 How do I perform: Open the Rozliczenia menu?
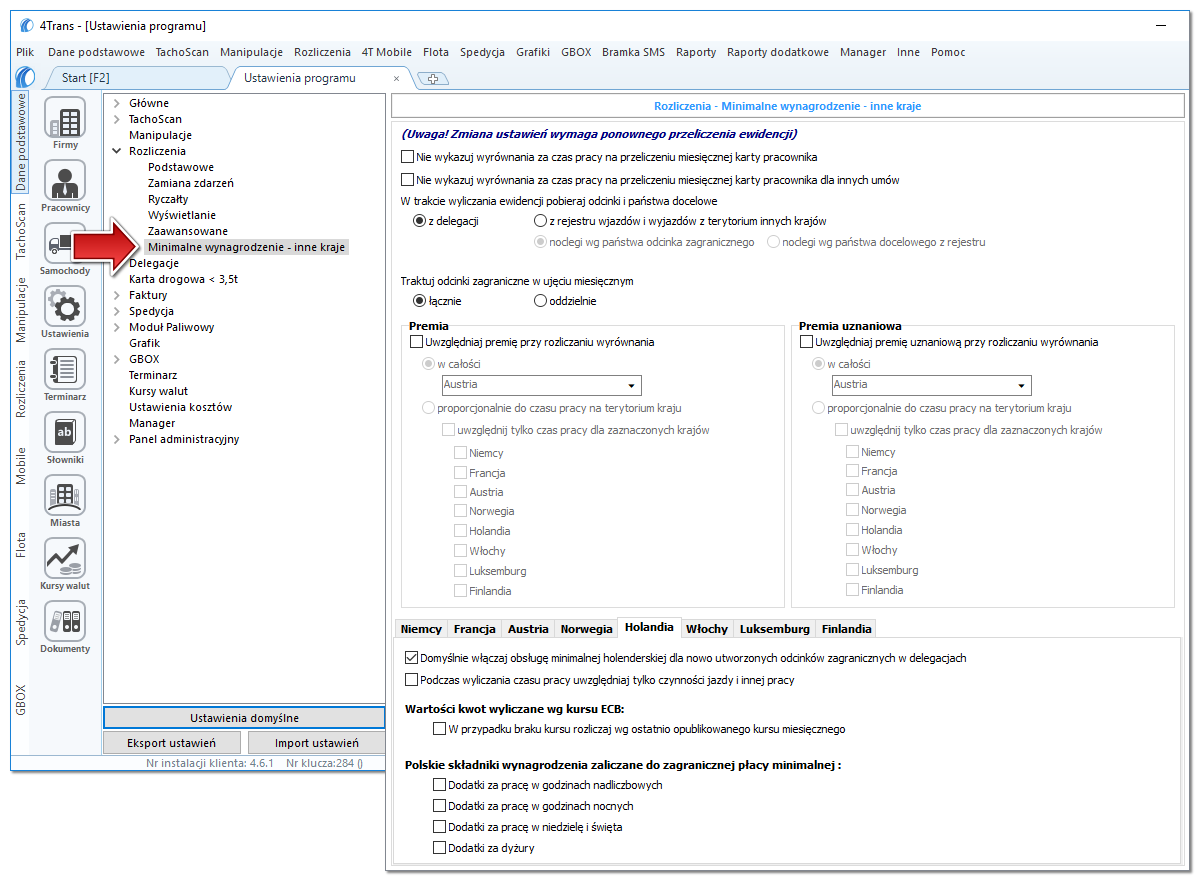[322, 52]
